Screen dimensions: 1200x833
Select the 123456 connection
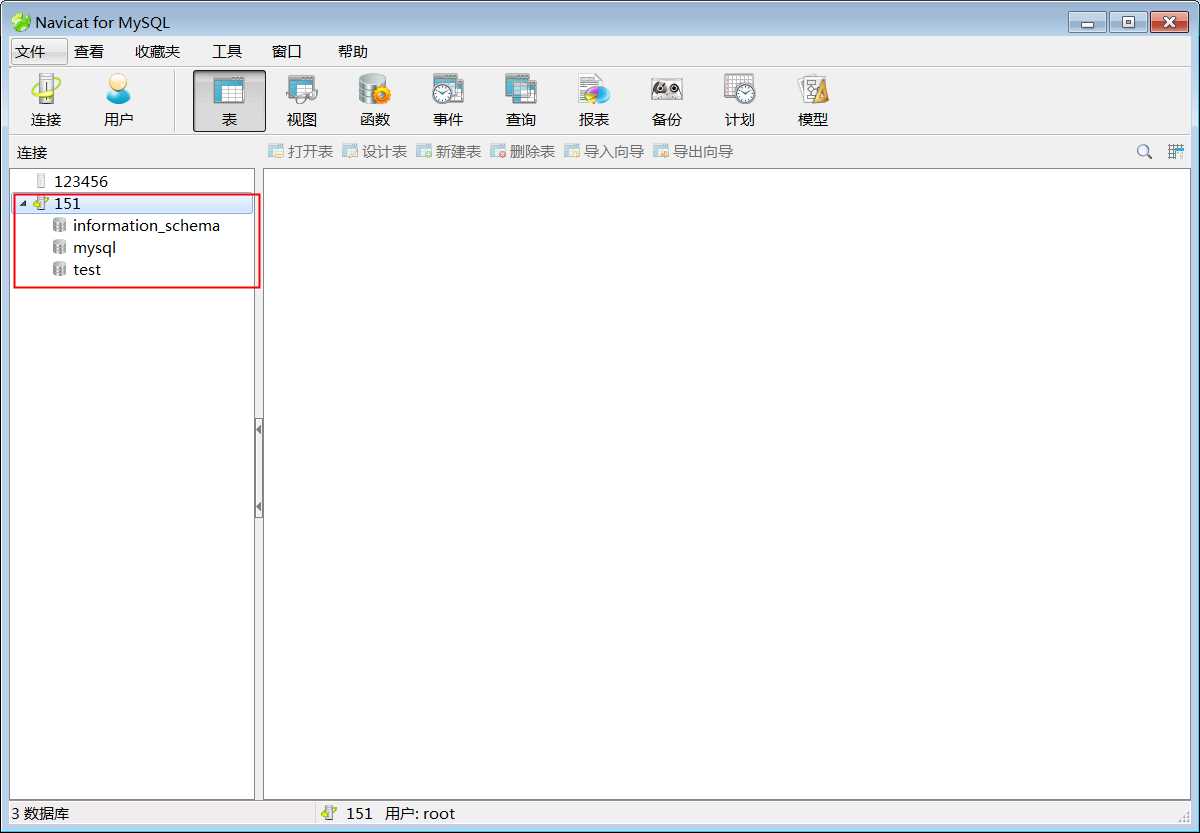point(81,182)
